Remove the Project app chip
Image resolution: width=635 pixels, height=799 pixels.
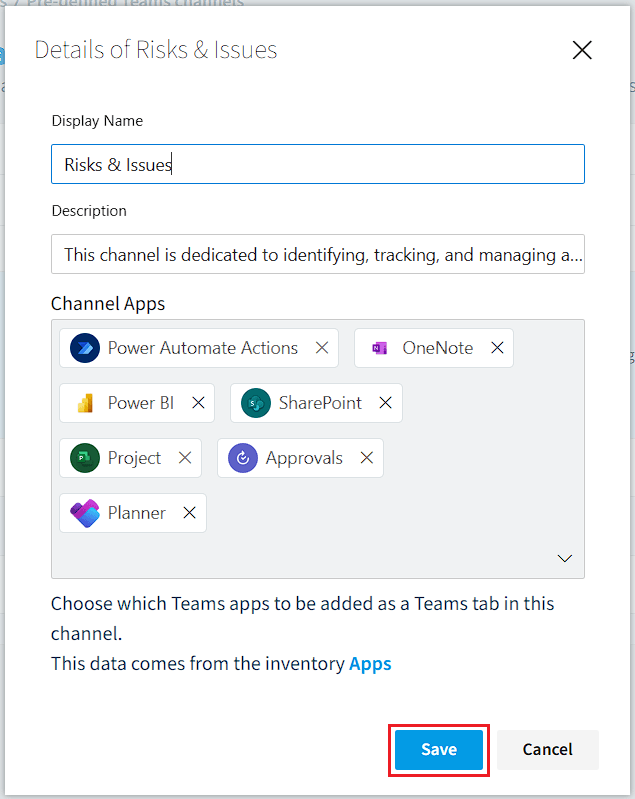pyautogui.click(x=185, y=458)
